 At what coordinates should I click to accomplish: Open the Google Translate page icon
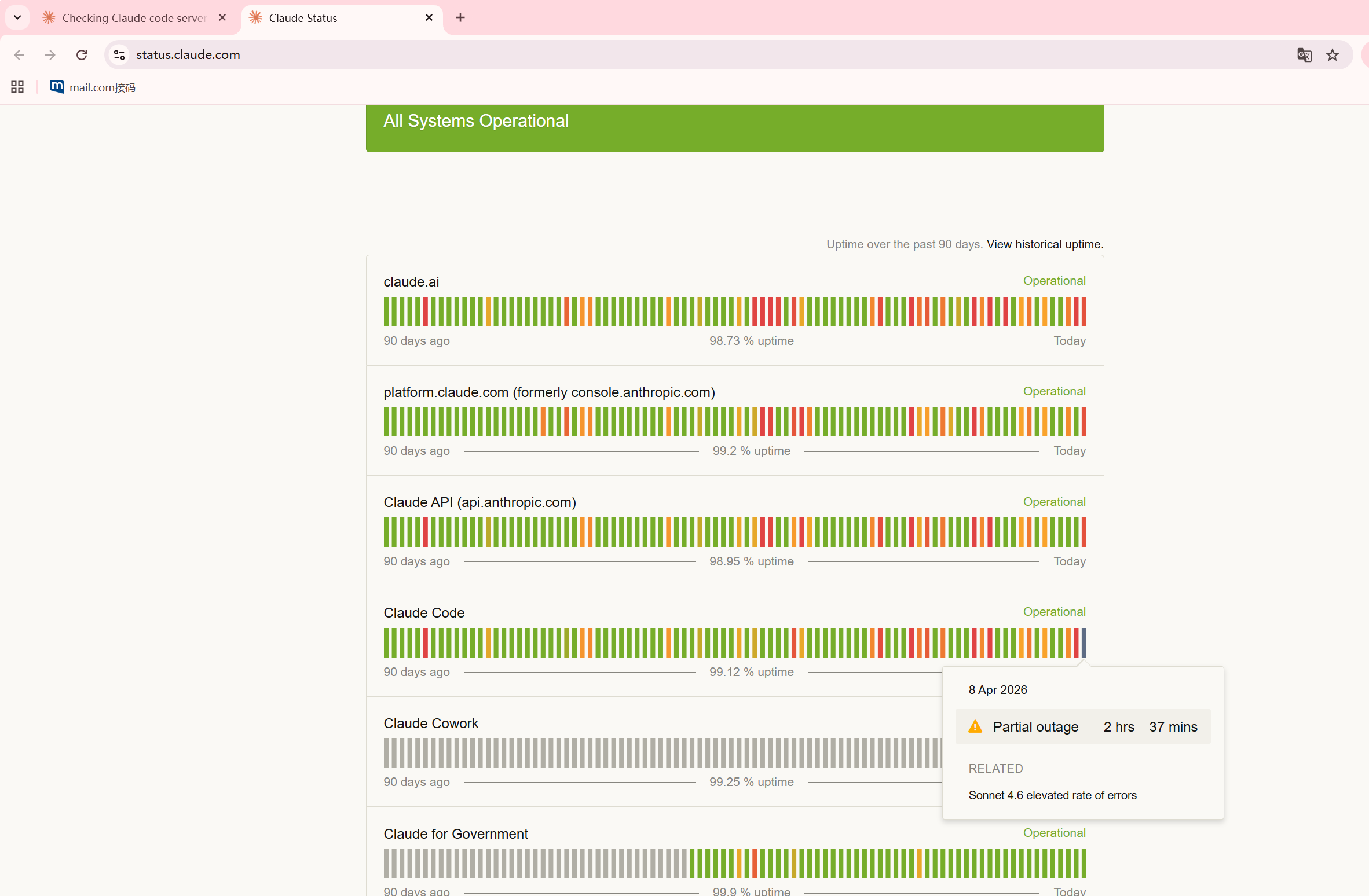tap(1304, 55)
